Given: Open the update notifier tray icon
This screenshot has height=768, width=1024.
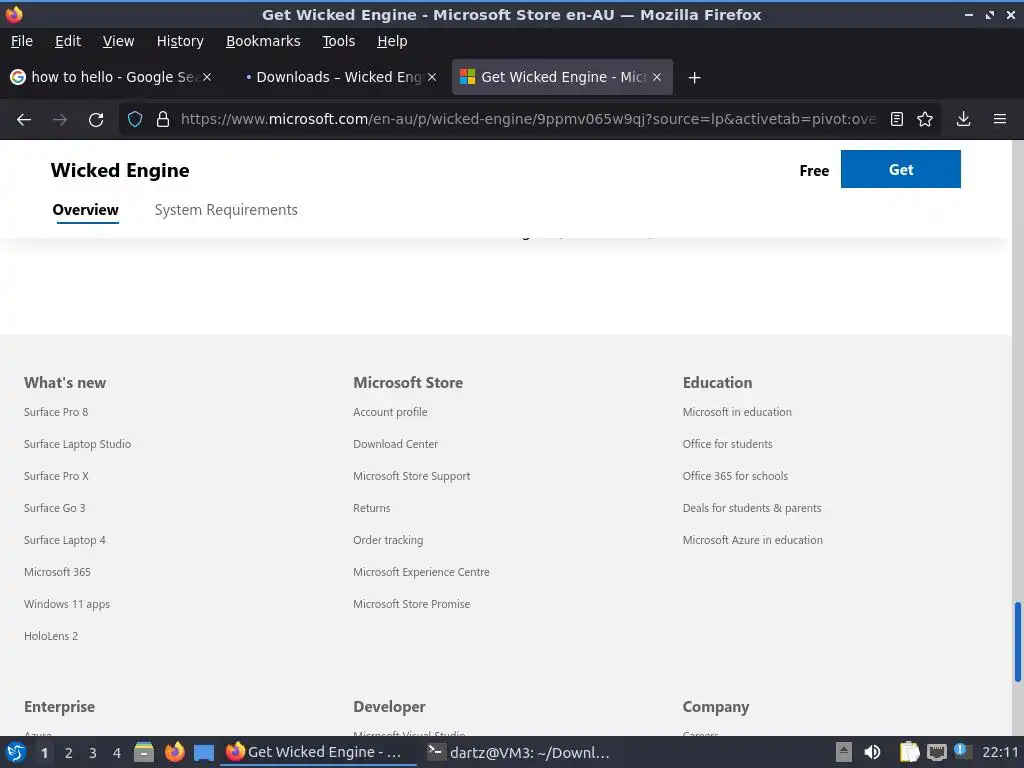Looking at the screenshot, I should pos(962,751).
